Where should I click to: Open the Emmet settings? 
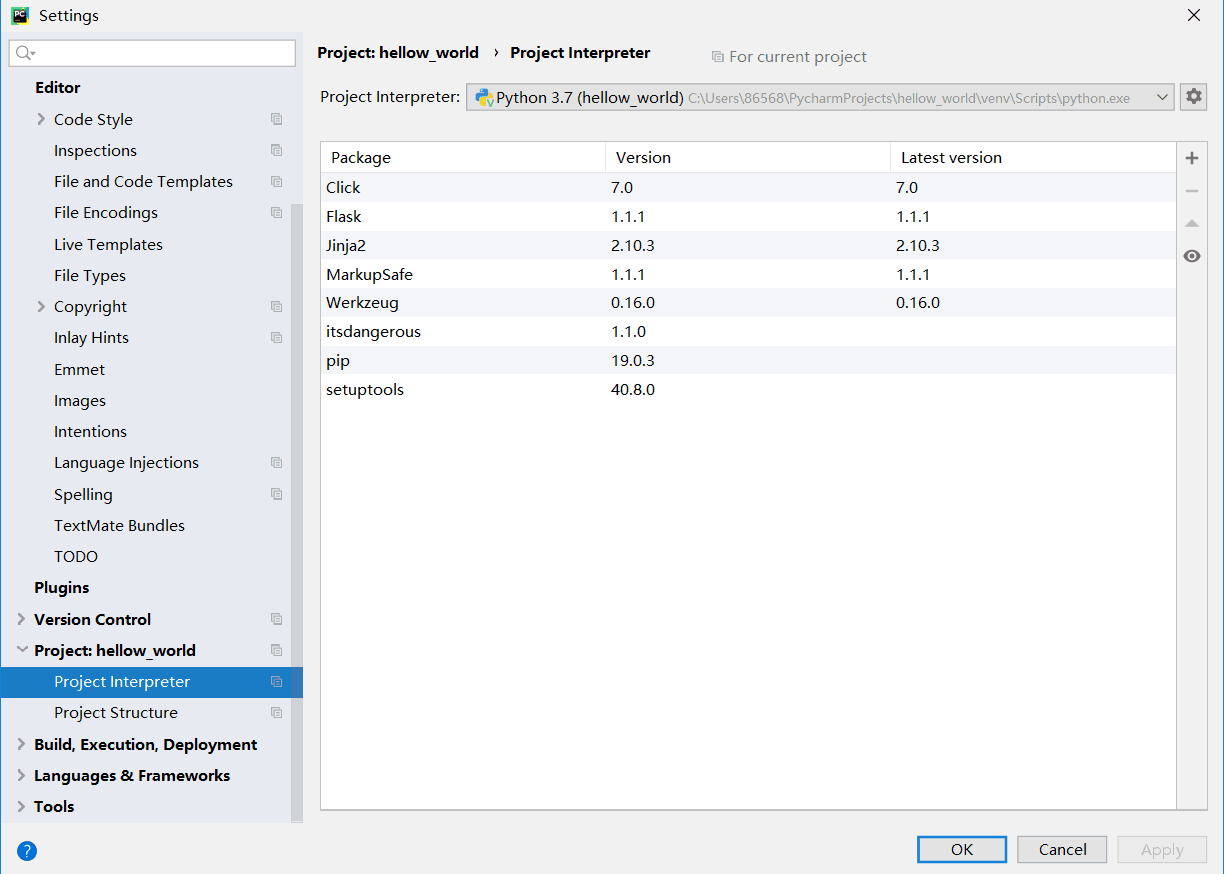point(79,369)
